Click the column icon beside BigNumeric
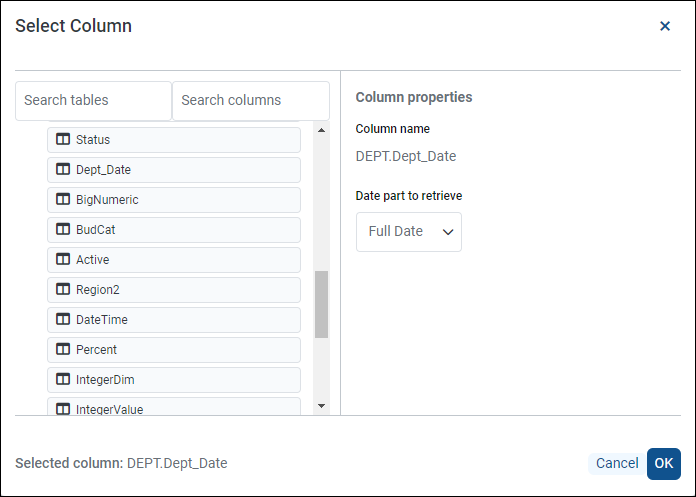This screenshot has width=696, height=497. pyautogui.click(x=63, y=199)
